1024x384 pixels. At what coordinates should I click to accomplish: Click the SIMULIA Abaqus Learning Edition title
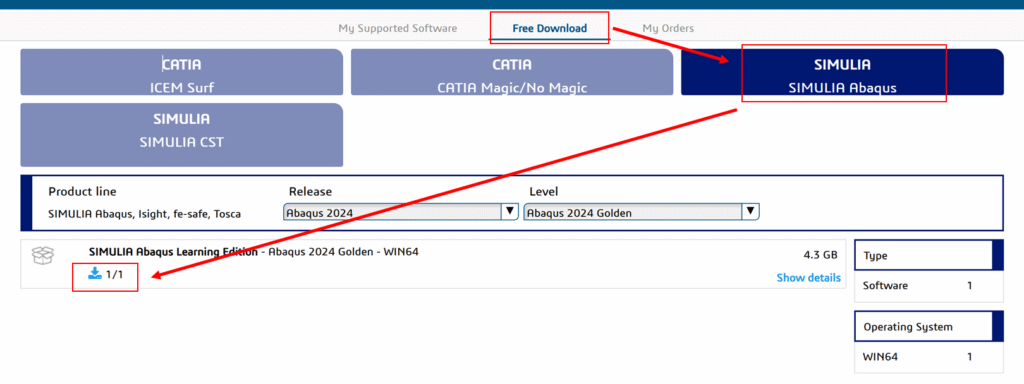pos(173,252)
